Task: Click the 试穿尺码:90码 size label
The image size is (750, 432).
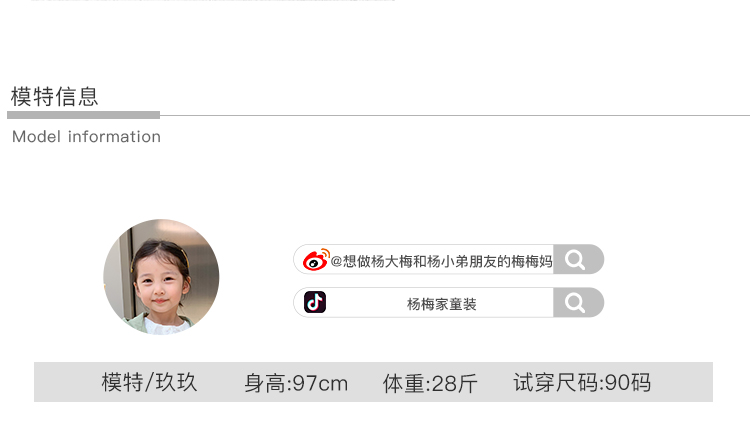Action: pos(582,382)
